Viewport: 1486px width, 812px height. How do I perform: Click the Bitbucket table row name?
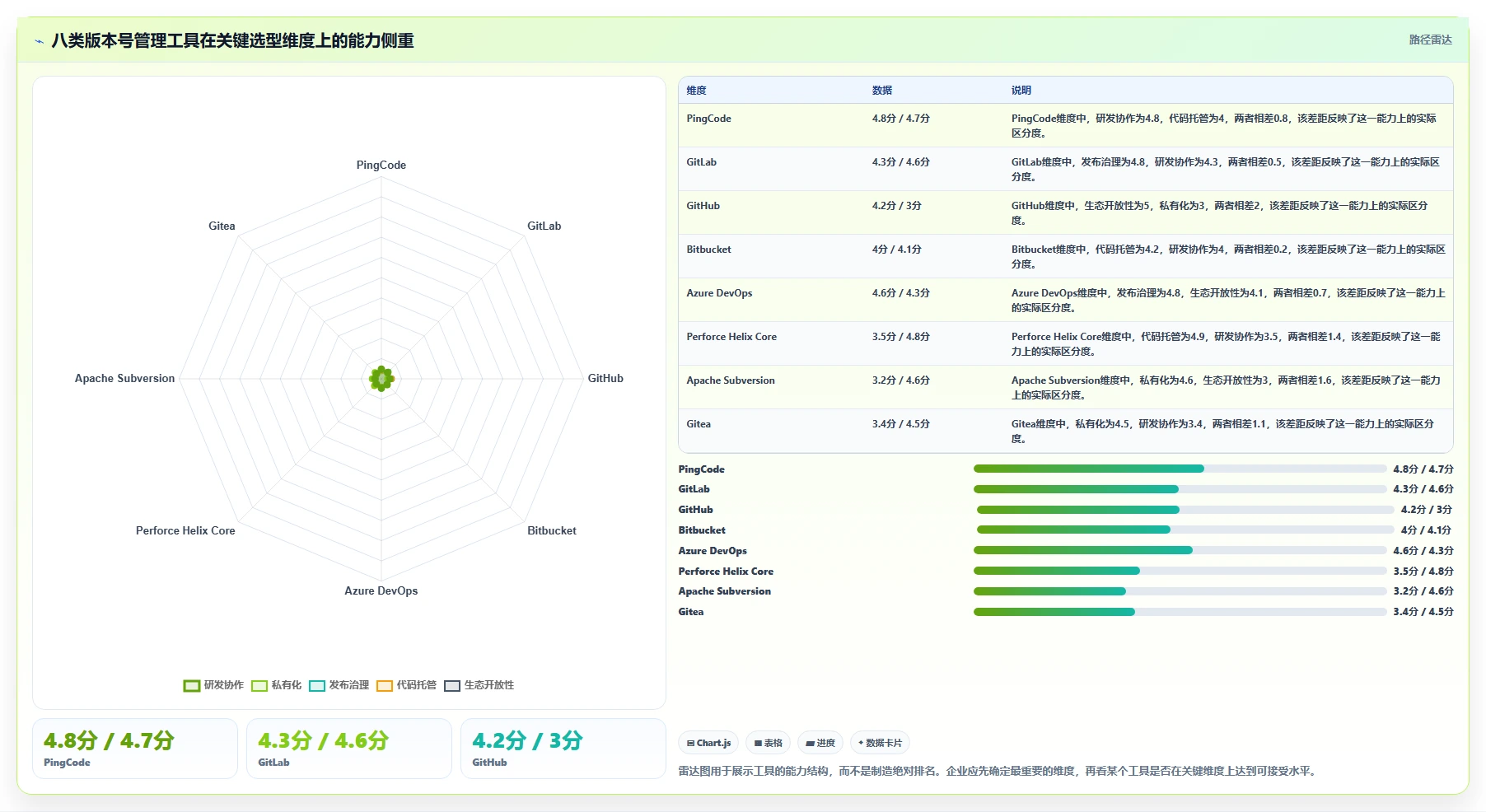[x=708, y=250]
